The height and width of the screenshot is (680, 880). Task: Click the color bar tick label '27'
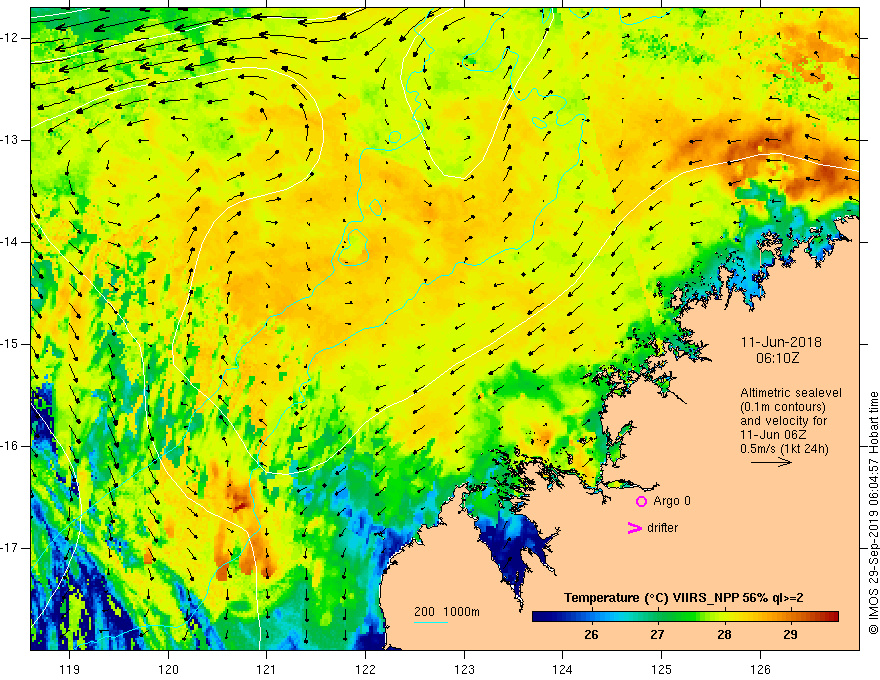click(x=657, y=635)
